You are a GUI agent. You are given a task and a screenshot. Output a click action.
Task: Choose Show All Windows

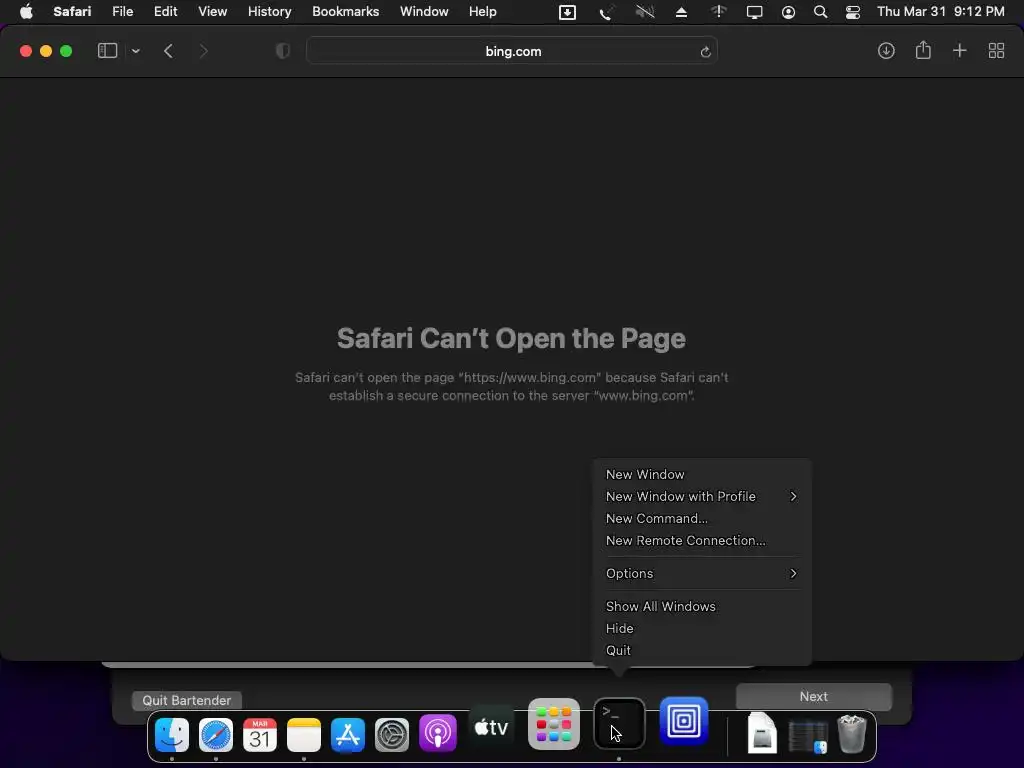click(x=702, y=607)
